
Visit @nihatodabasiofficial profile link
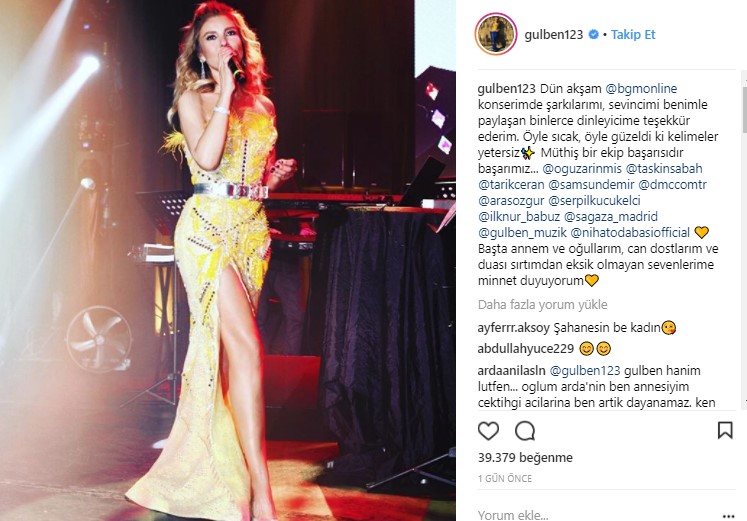click(630, 232)
